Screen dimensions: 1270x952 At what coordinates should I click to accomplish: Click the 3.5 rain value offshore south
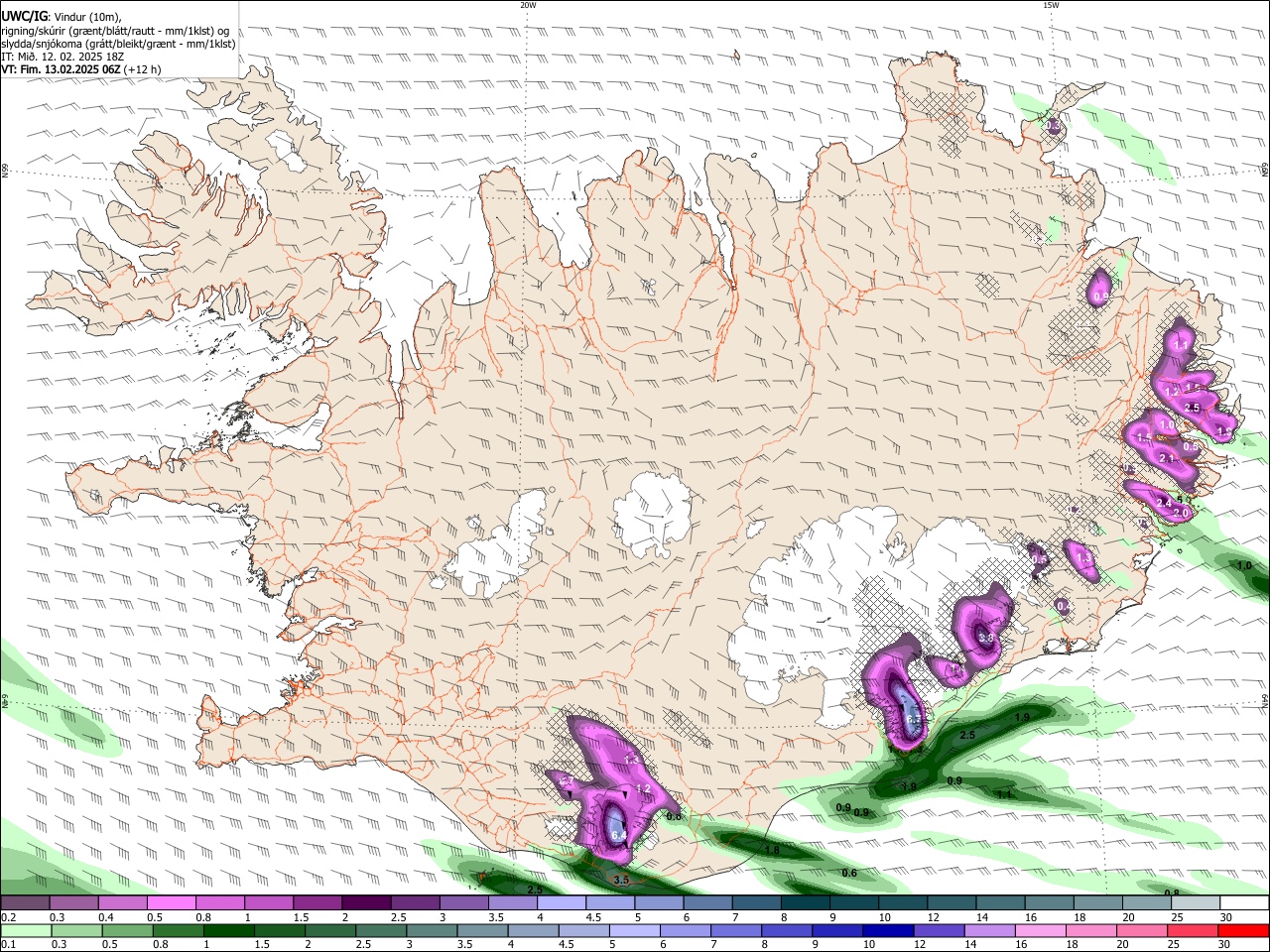click(621, 880)
